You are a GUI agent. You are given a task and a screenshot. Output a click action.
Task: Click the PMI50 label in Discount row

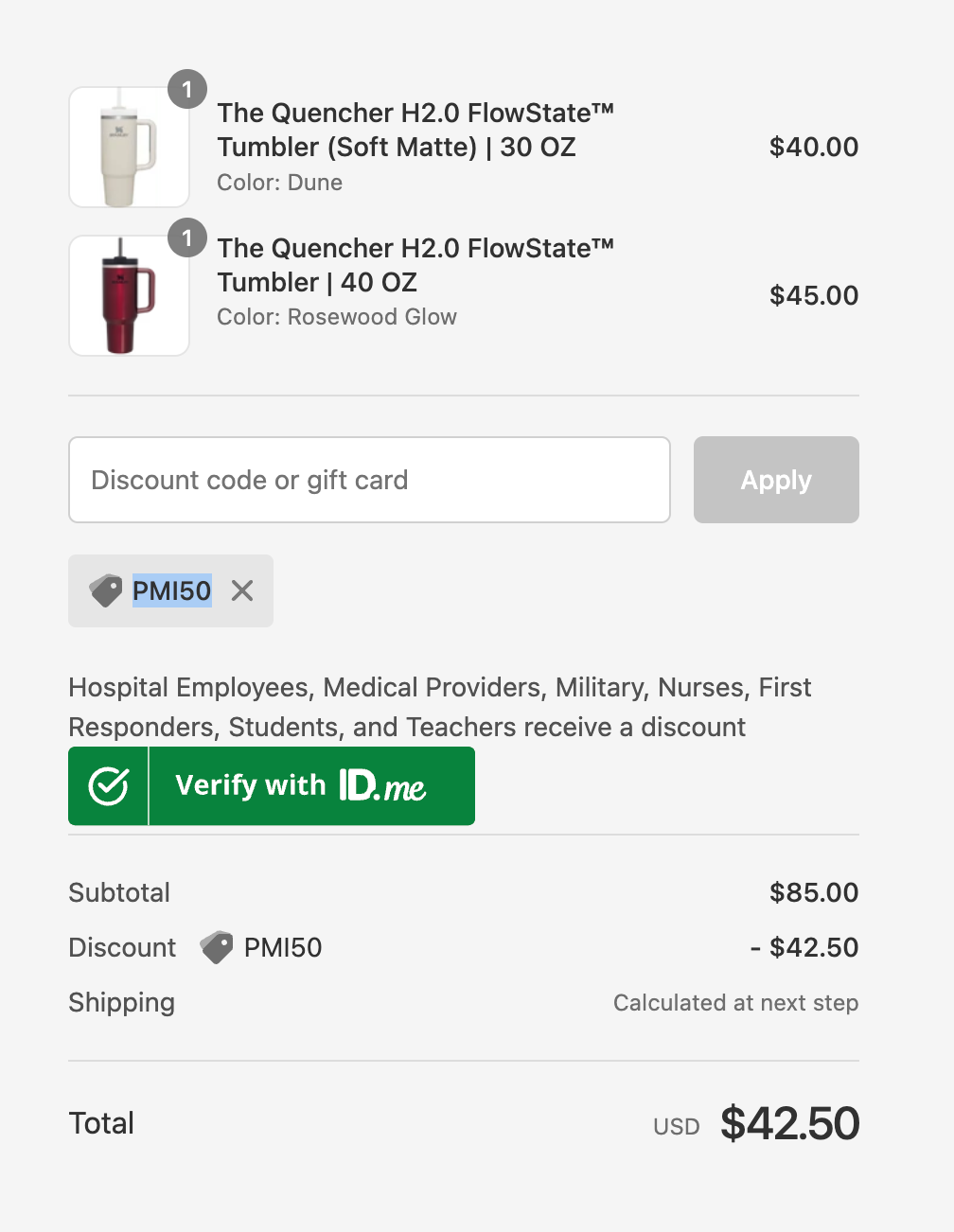click(x=282, y=947)
